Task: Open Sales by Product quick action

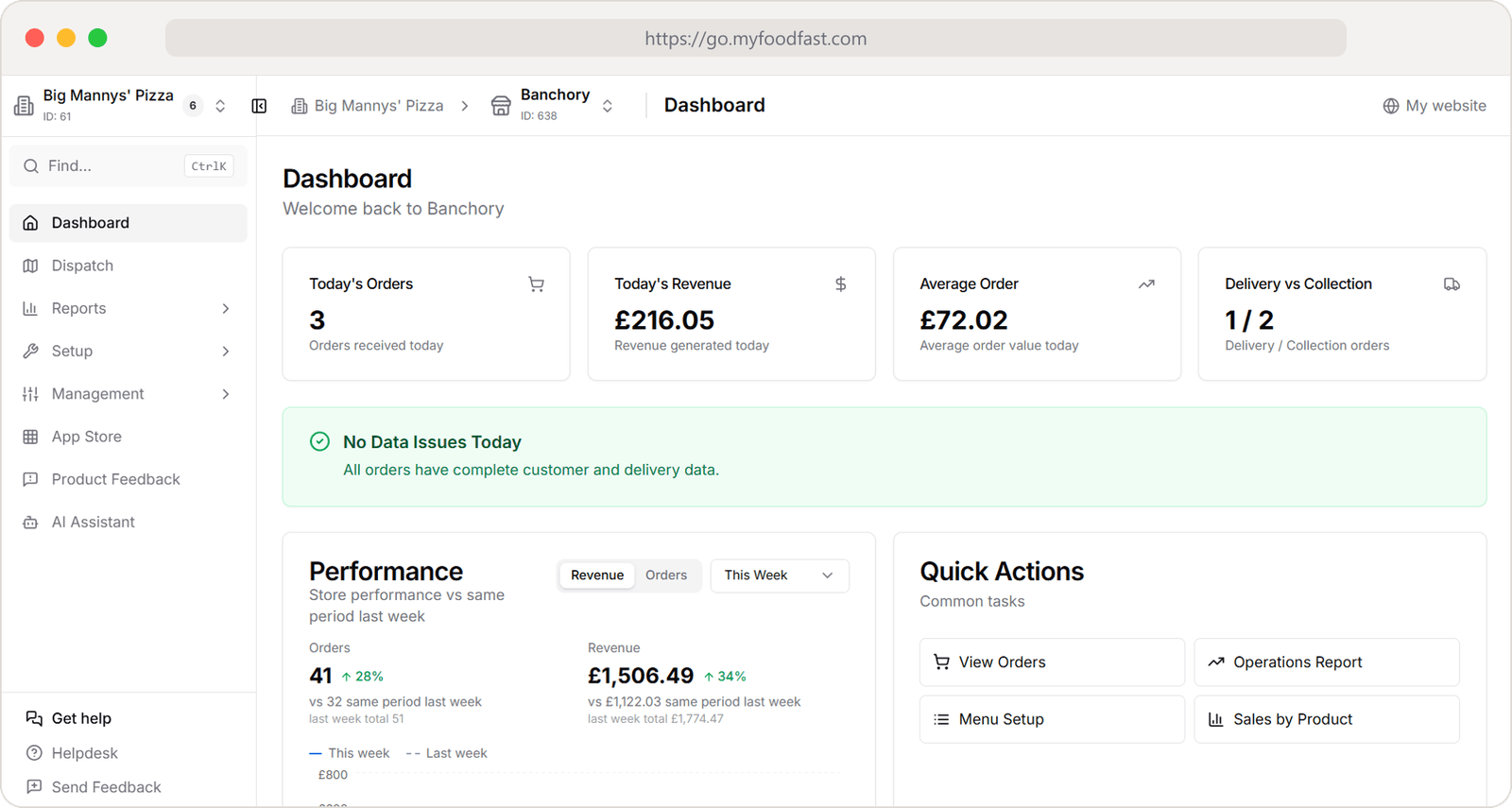Action: coord(1327,719)
